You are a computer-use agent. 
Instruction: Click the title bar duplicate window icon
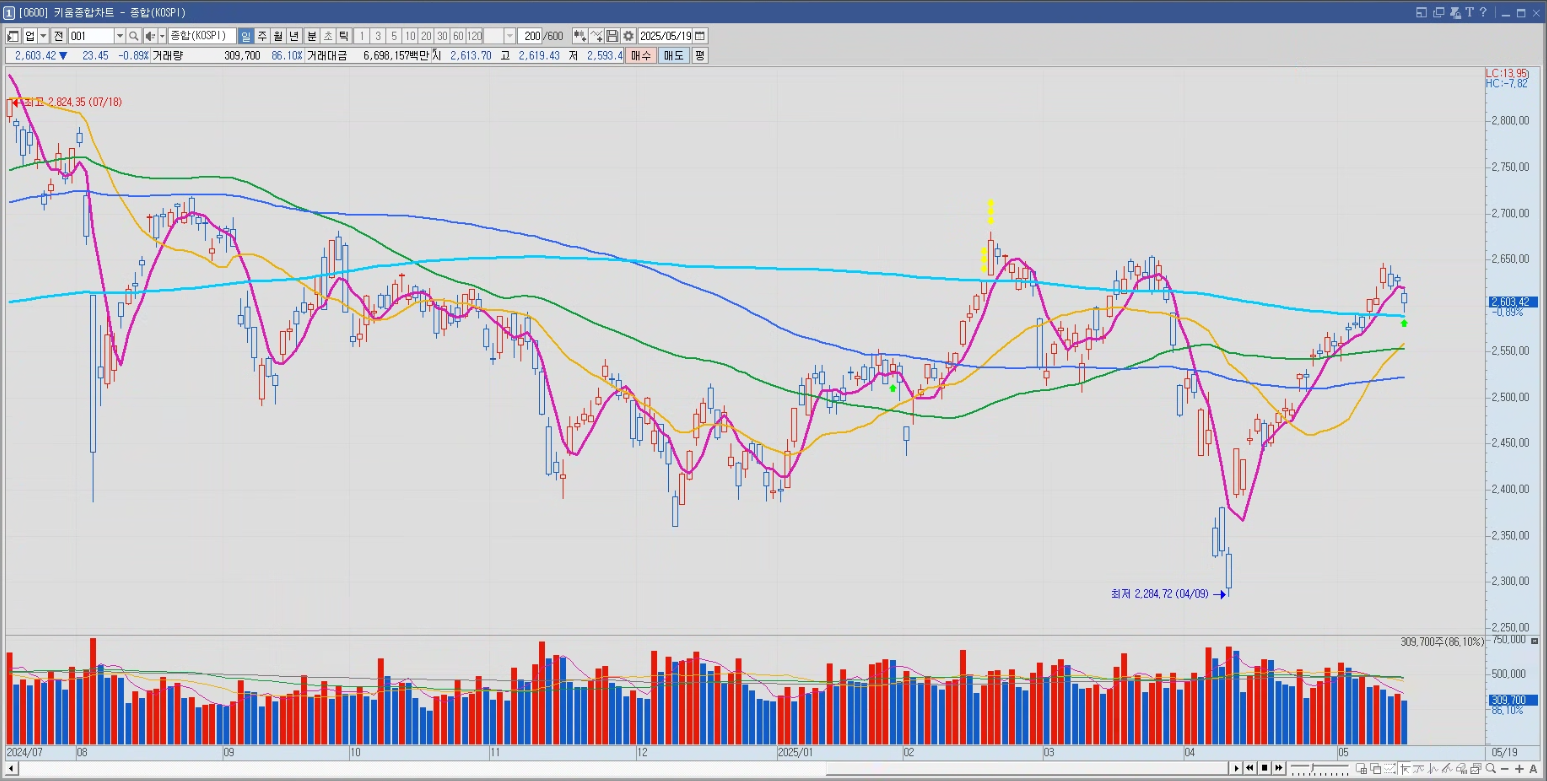coord(1439,12)
